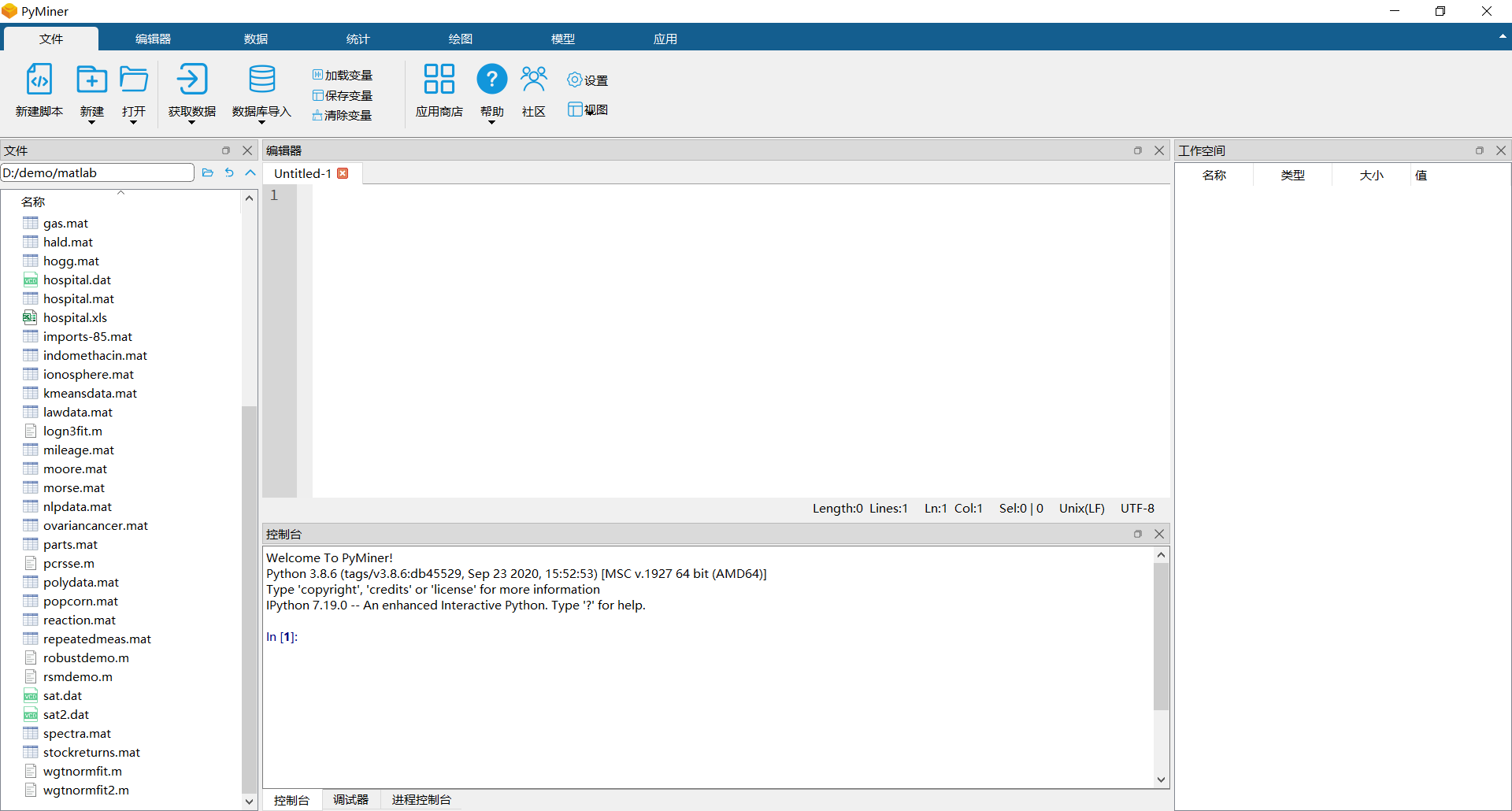Select ovariancancer.mat in file list
This screenshot has height=811, width=1512.
pos(95,526)
